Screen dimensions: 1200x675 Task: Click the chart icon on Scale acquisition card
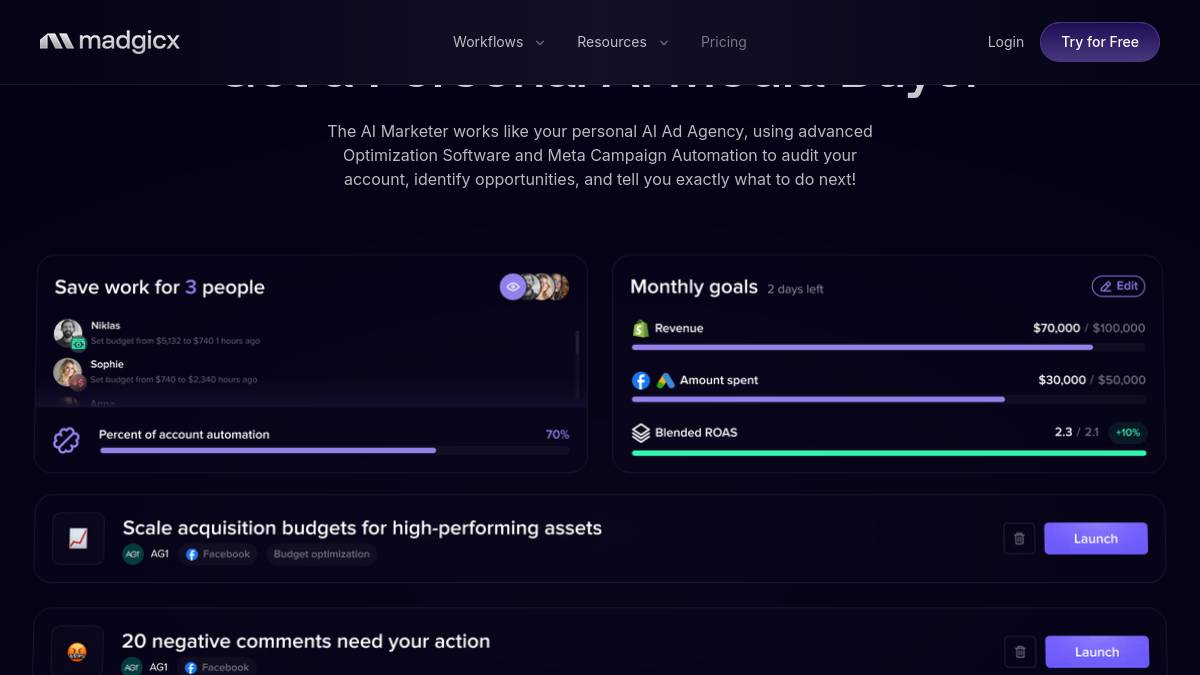point(78,538)
